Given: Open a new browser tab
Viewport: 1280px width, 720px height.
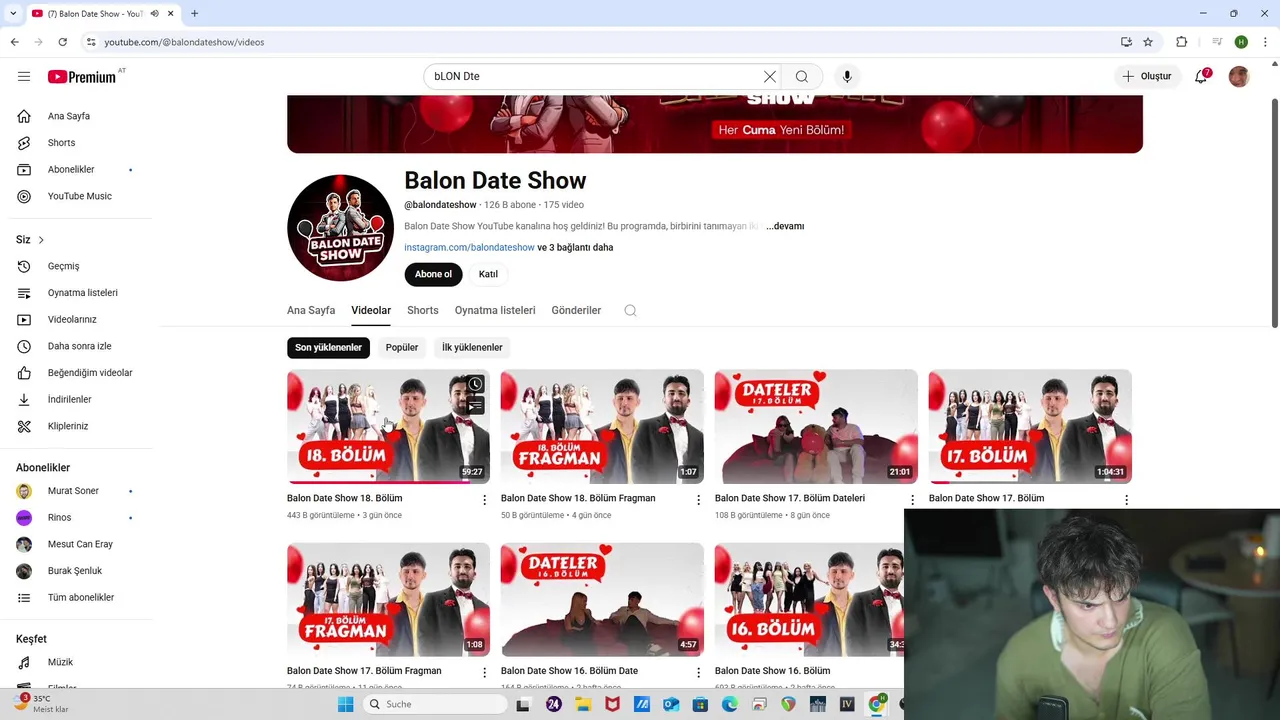Looking at the screenshot, I should (x=194, y=13).
